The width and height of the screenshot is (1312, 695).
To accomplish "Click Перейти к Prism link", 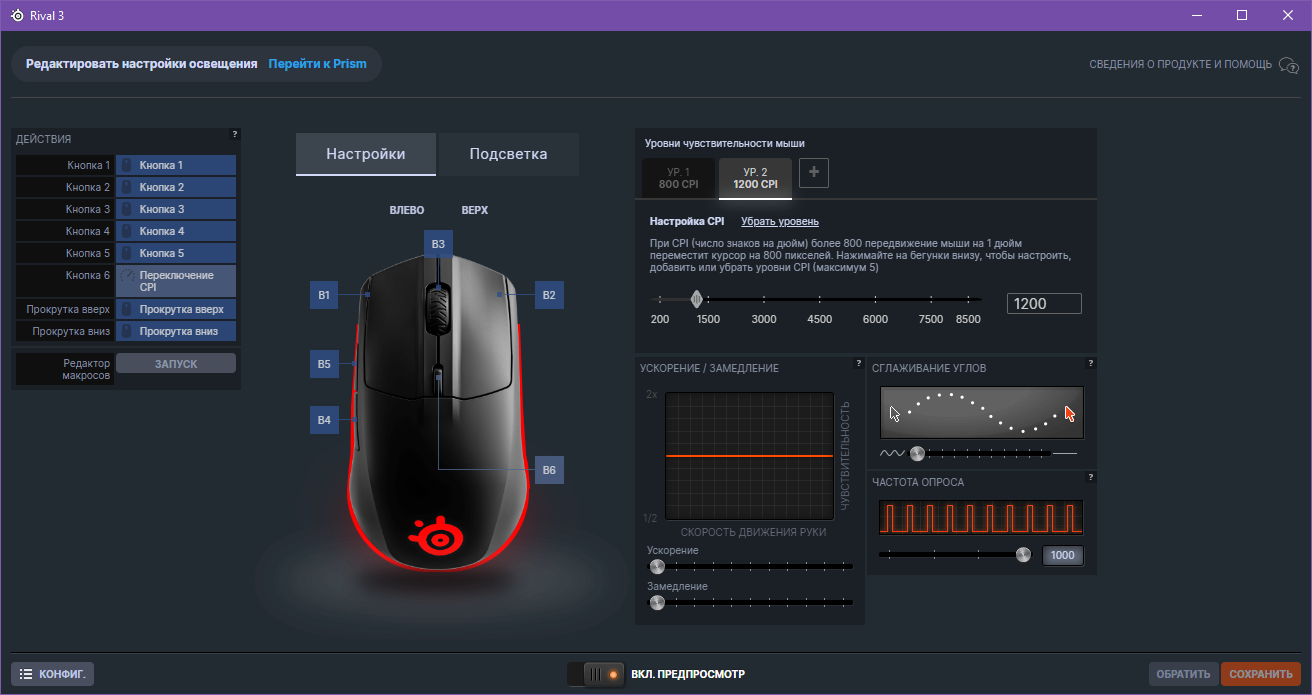I will tap(317, 64).
